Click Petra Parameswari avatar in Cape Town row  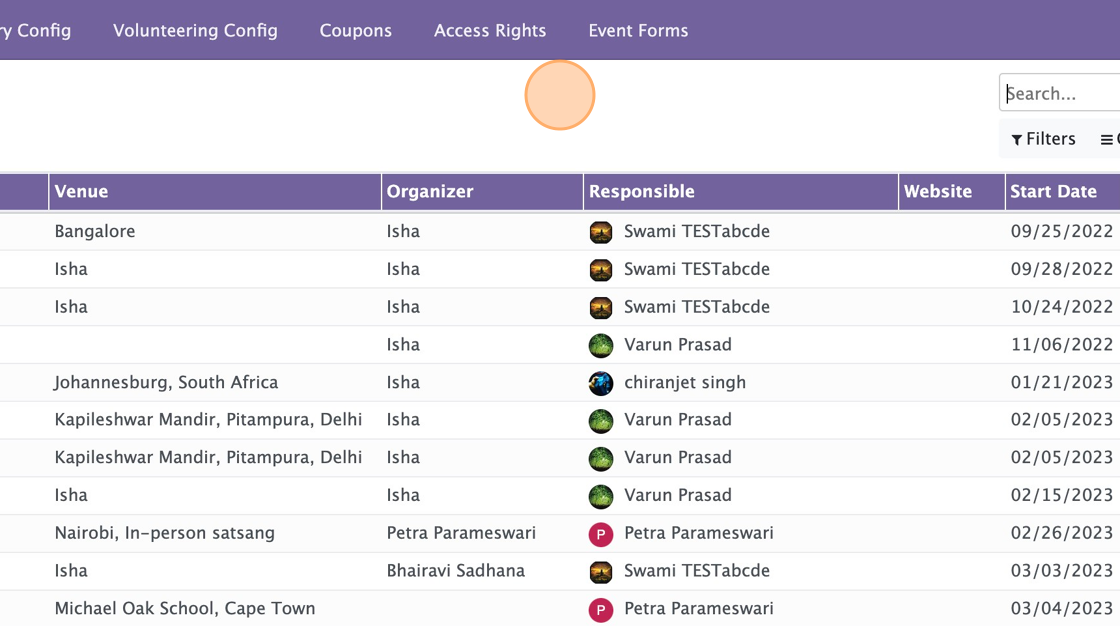coord(601,610)
